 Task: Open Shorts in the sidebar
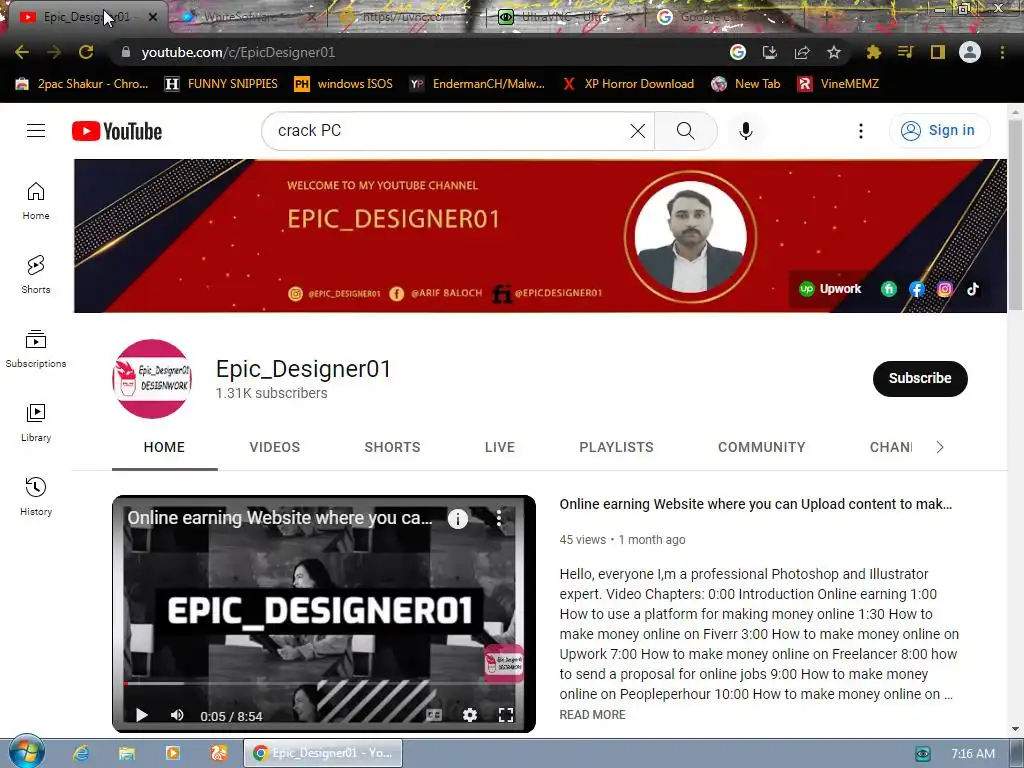pos(36,274)
